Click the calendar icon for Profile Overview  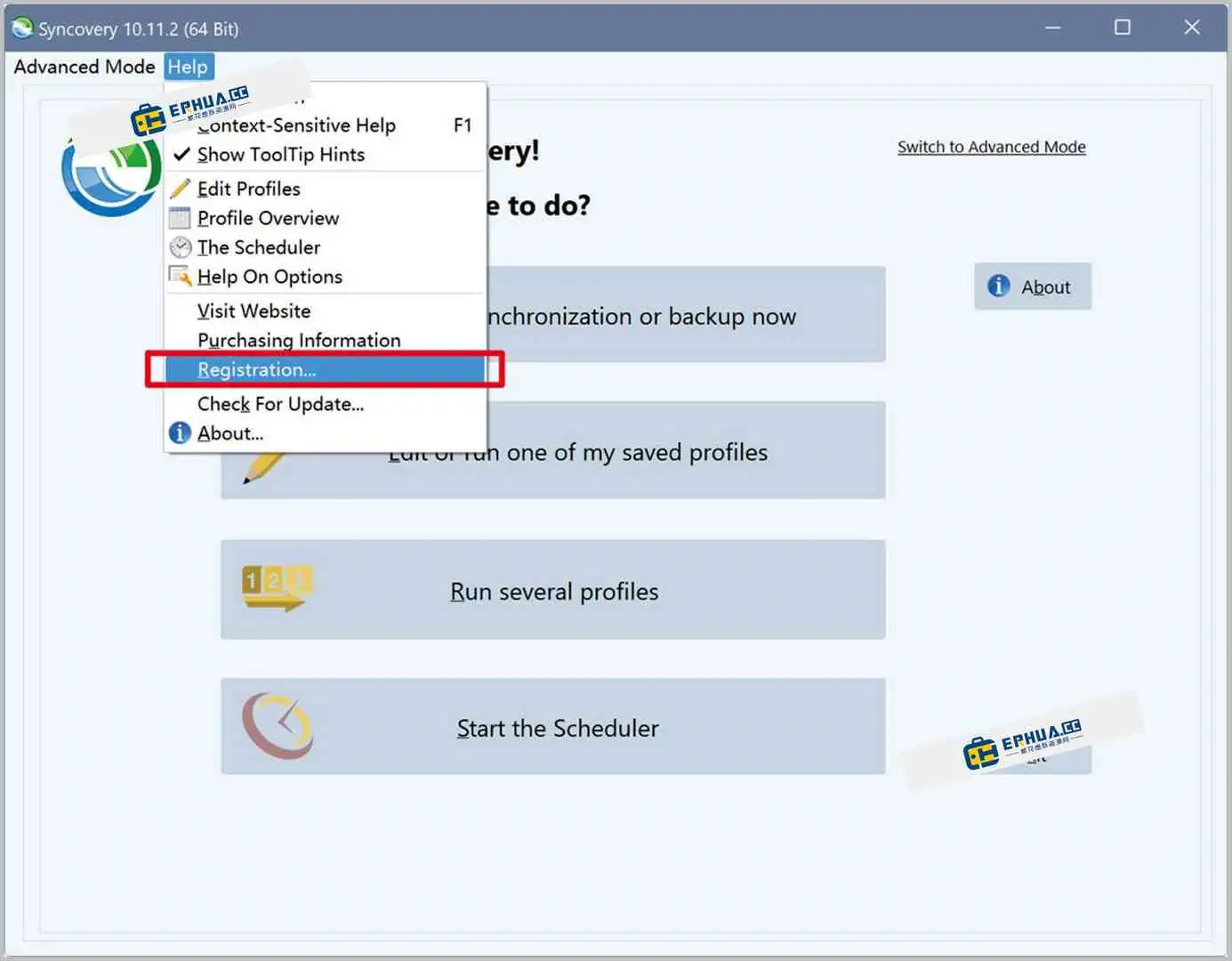pyautogui.click(x=180, y=218)
